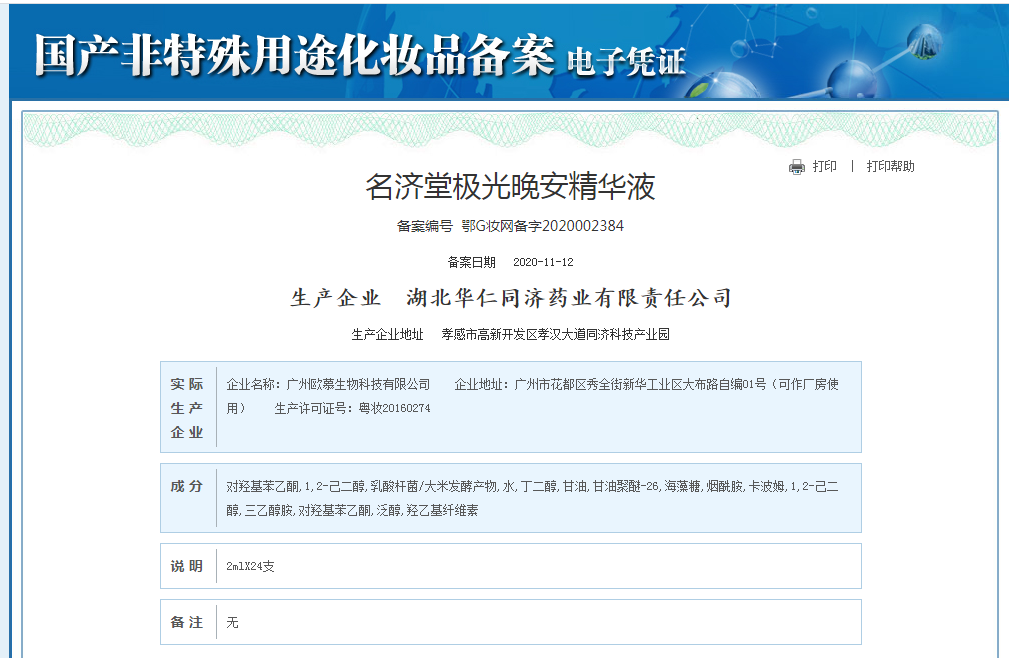Click the 生产企业地址 label
Viewport: 1009px width, 658px height.
point(387,334)
